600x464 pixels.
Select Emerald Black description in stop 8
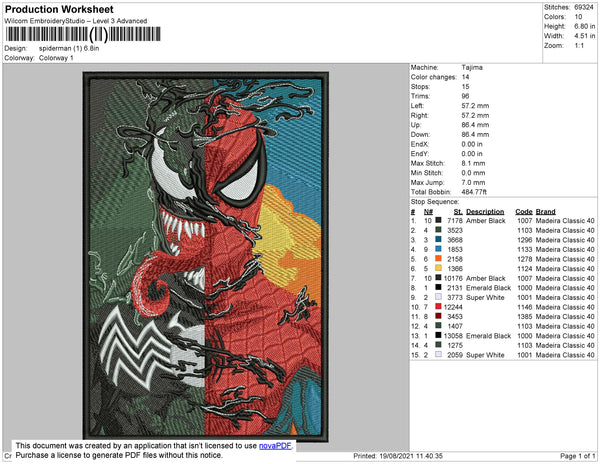point(488,288)
